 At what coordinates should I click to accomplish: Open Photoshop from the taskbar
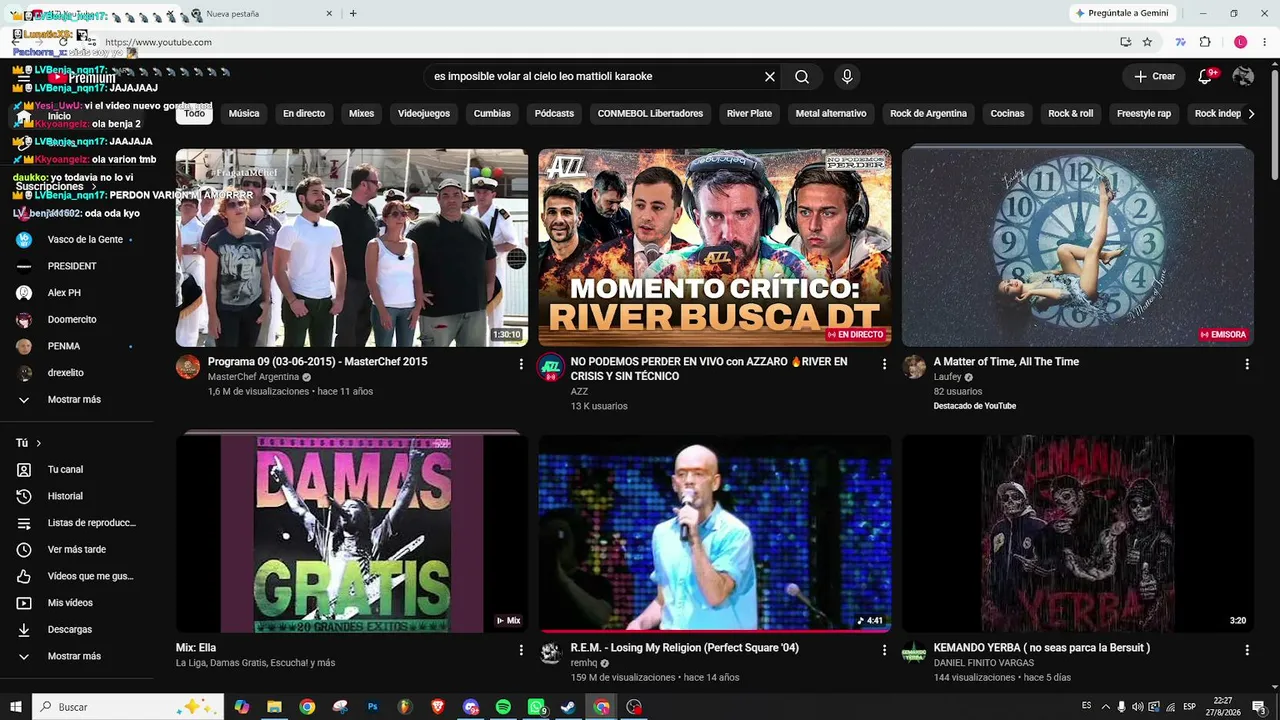(x=372, y=707)
